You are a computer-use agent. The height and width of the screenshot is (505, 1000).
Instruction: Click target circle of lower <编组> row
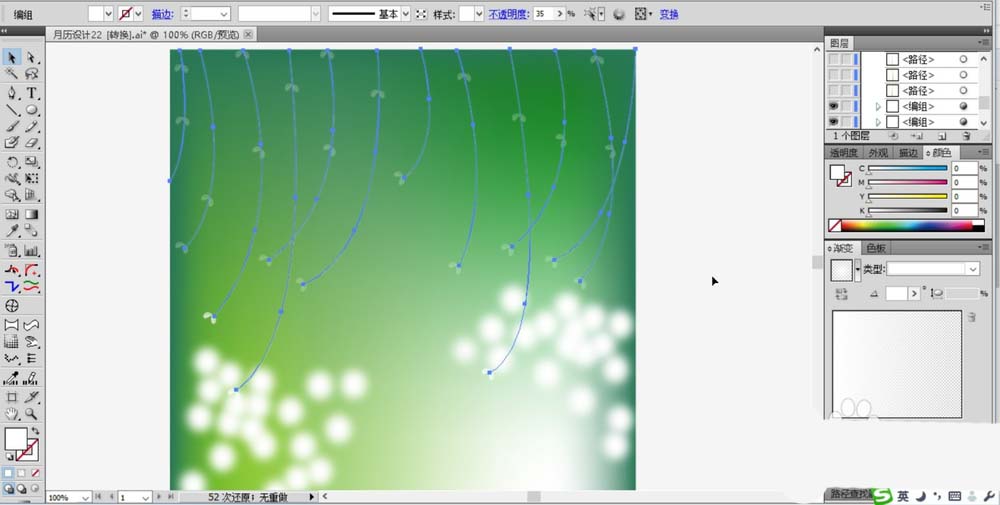click(963, 122)
